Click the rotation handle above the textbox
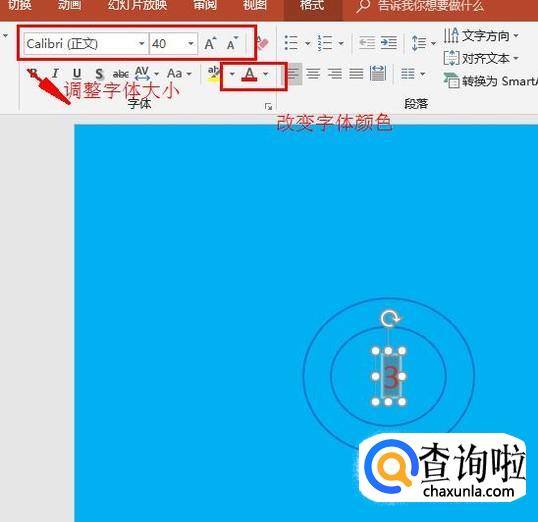 [x=389, y=319]
